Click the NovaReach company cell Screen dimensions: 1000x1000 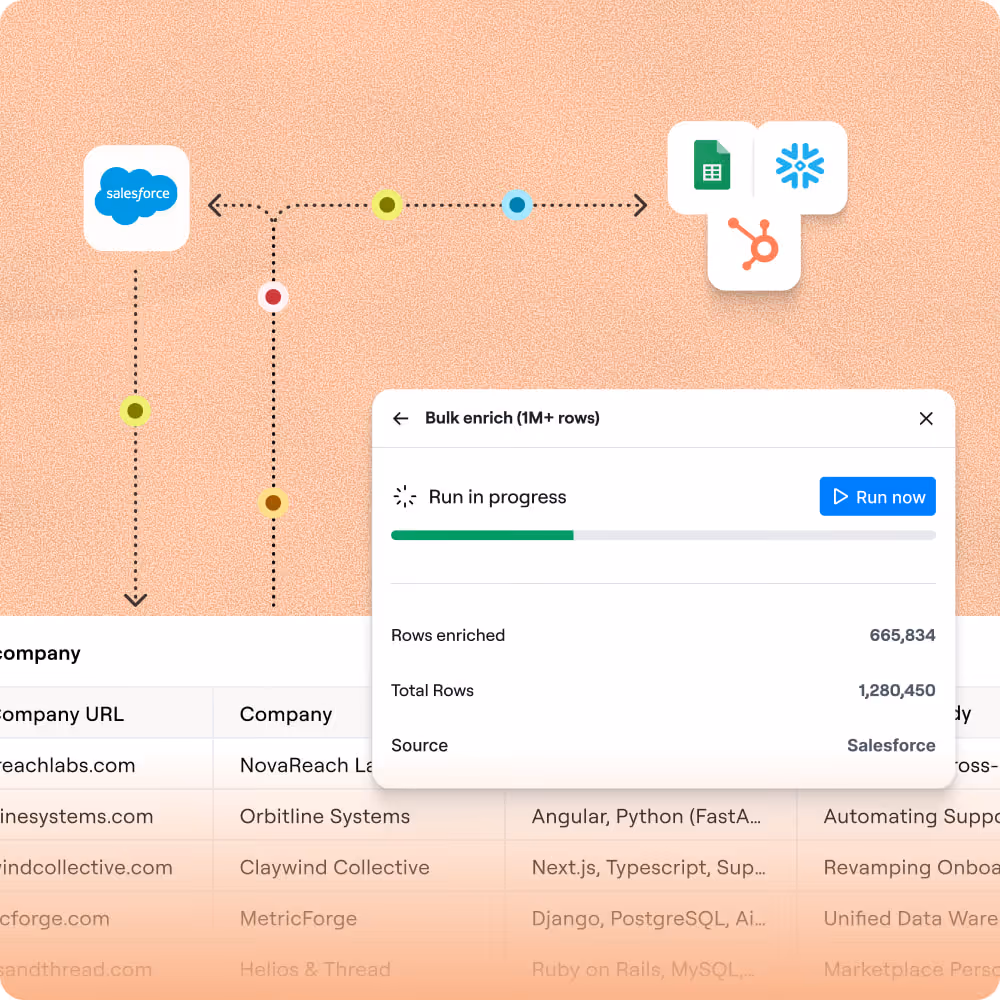coord(293,765)
